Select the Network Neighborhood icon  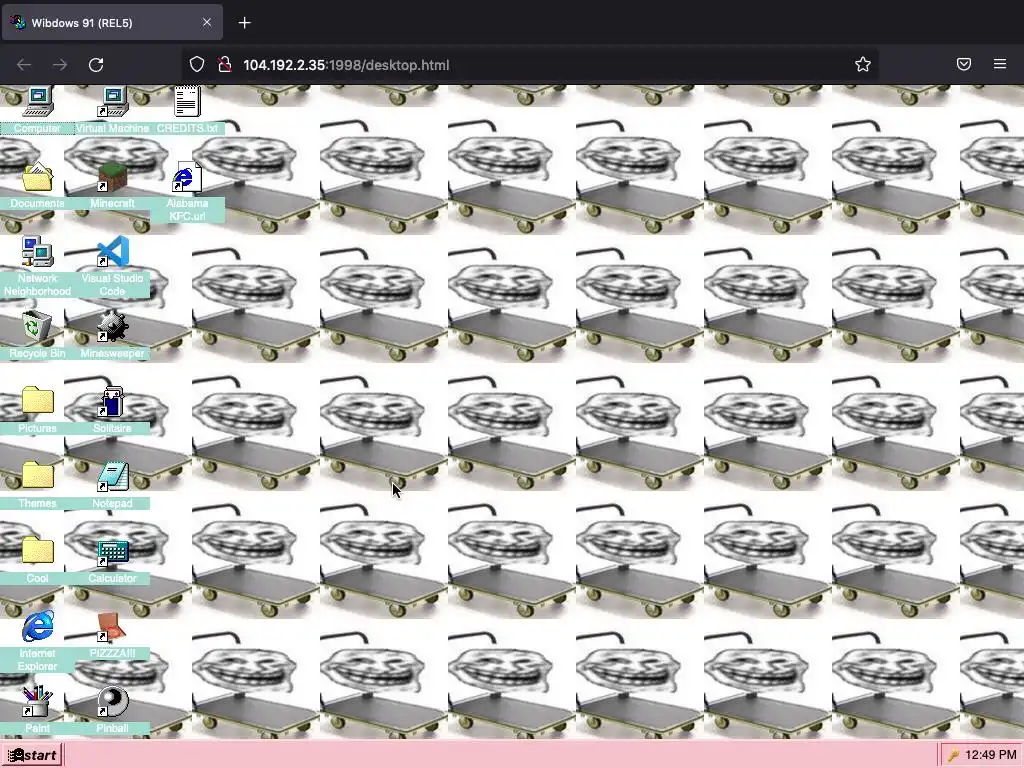(x=37, y=253)
